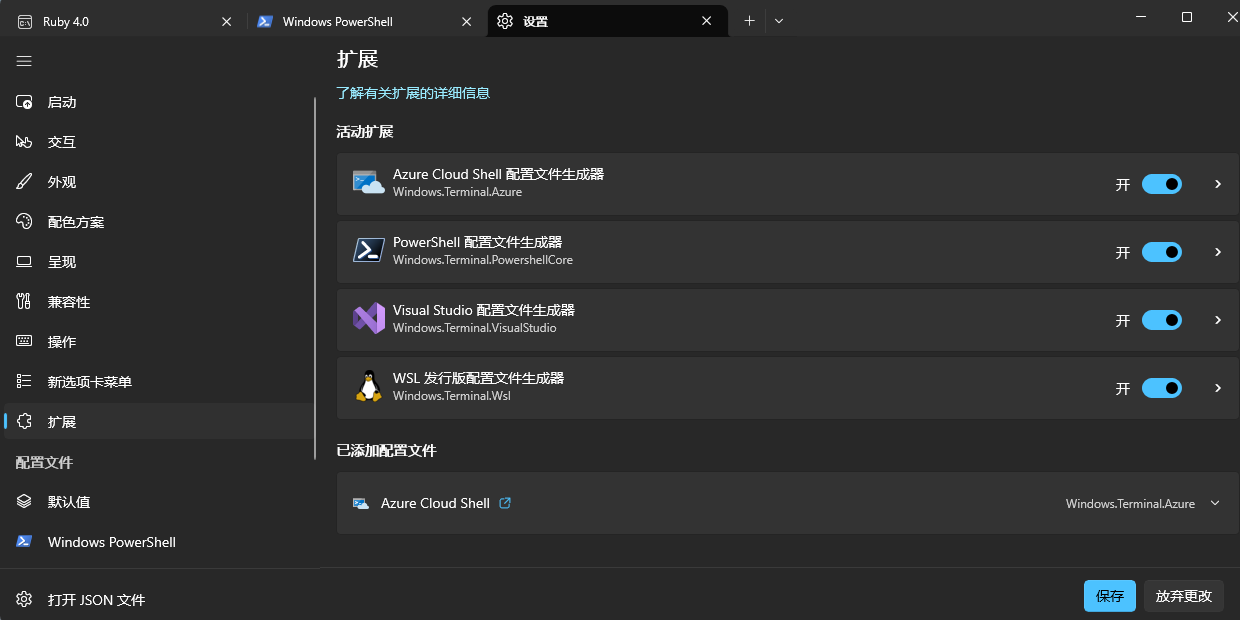Open the 交互 settings page
This screenshot has width=1240, height=620.
coord(160,142)
